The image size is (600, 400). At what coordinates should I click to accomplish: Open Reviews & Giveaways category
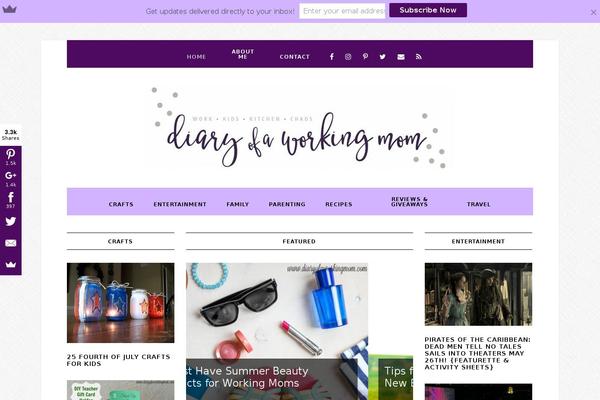409,202
